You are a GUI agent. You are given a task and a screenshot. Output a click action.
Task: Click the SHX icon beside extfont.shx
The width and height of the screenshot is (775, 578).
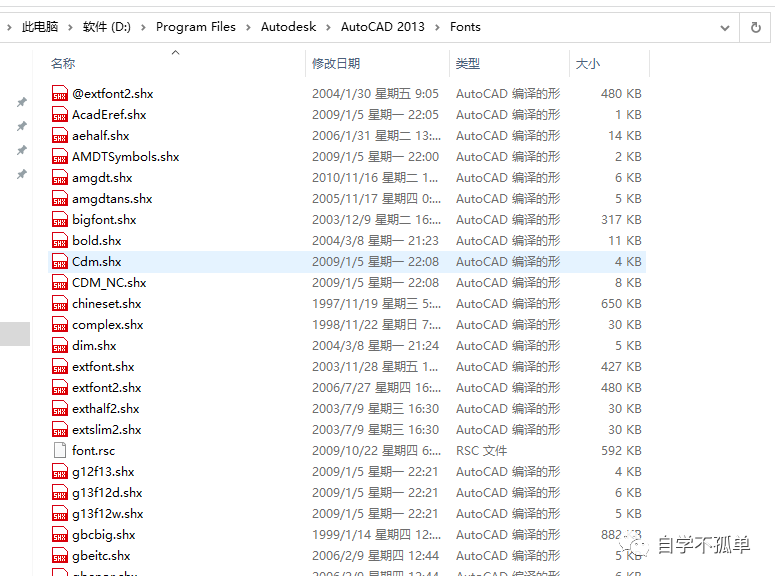pos(60,367)
